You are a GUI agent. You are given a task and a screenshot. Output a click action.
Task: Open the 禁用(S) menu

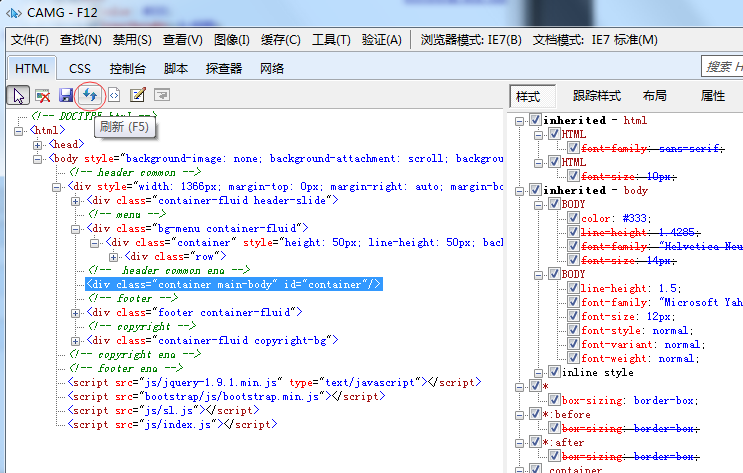(132, 40)
